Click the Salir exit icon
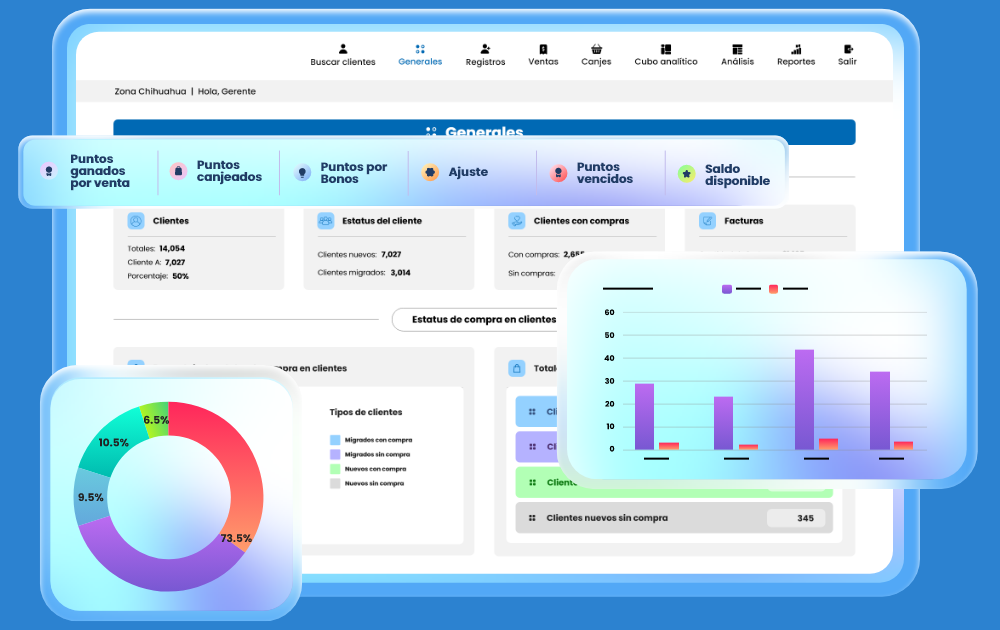Image resolution: width=1000 pixels, height=630 pixels. pyautogui.click(x=848, y=48)
